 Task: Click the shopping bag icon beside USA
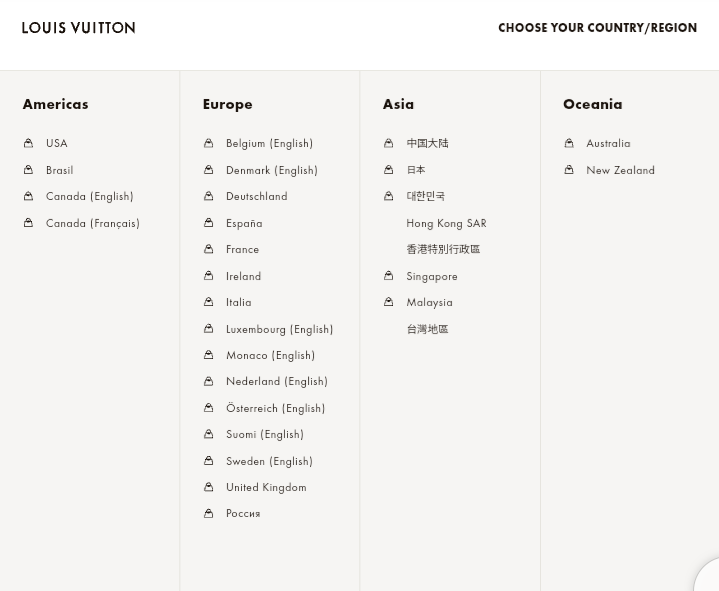click(28, 143)
